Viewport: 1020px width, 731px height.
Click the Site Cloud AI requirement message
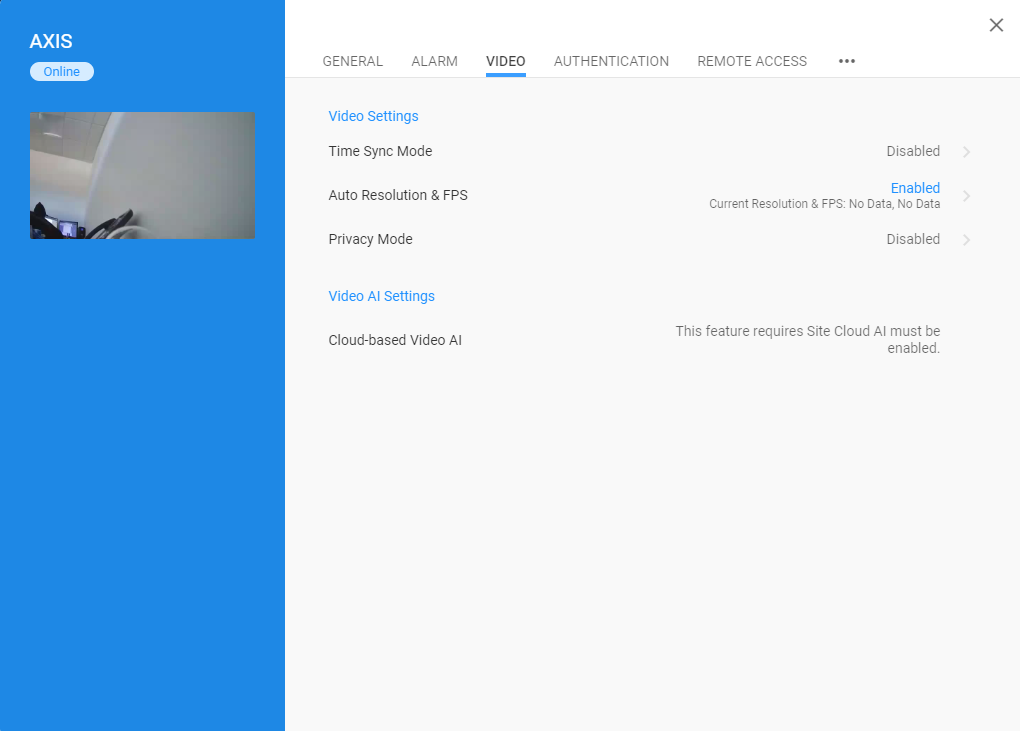point(807,339)
